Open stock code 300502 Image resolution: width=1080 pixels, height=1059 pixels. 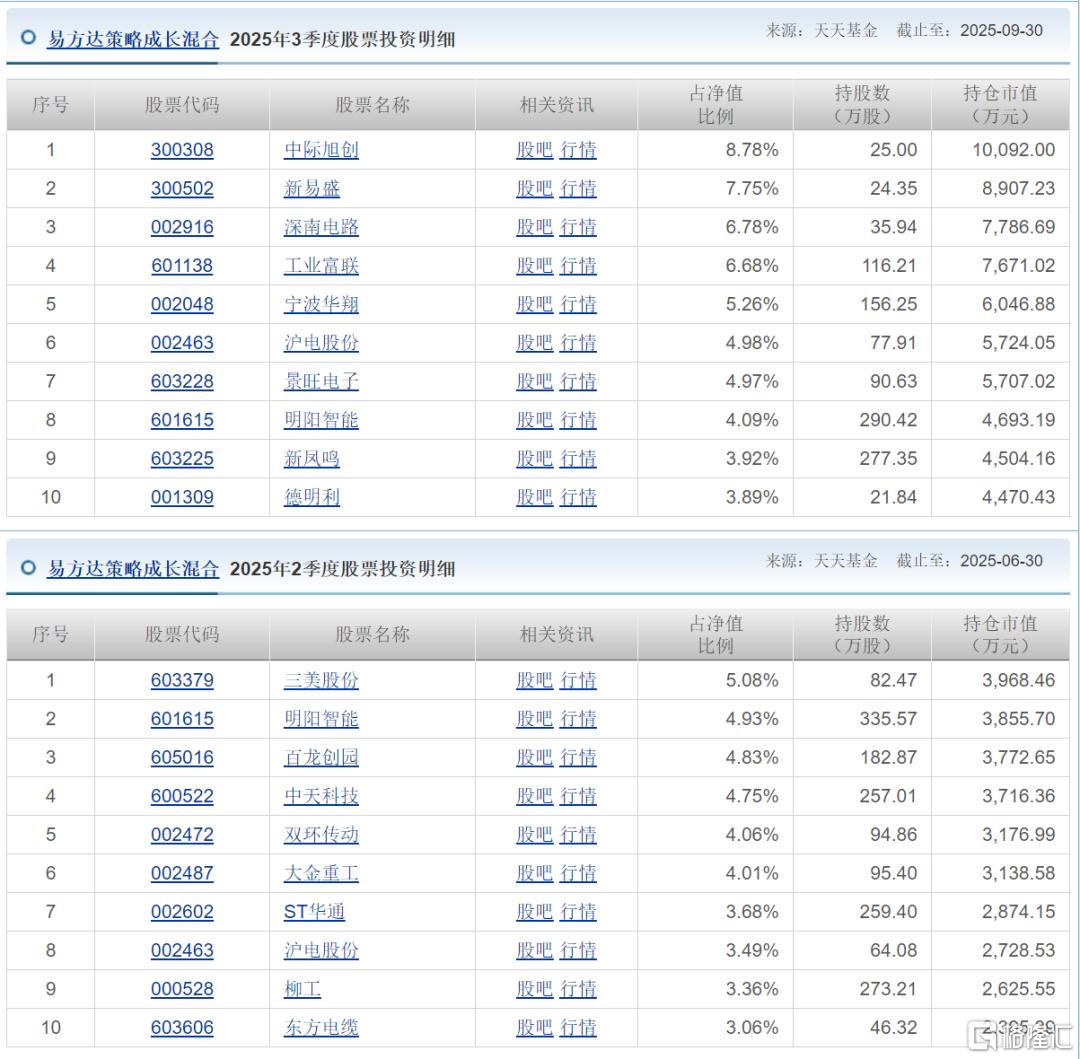182,189
